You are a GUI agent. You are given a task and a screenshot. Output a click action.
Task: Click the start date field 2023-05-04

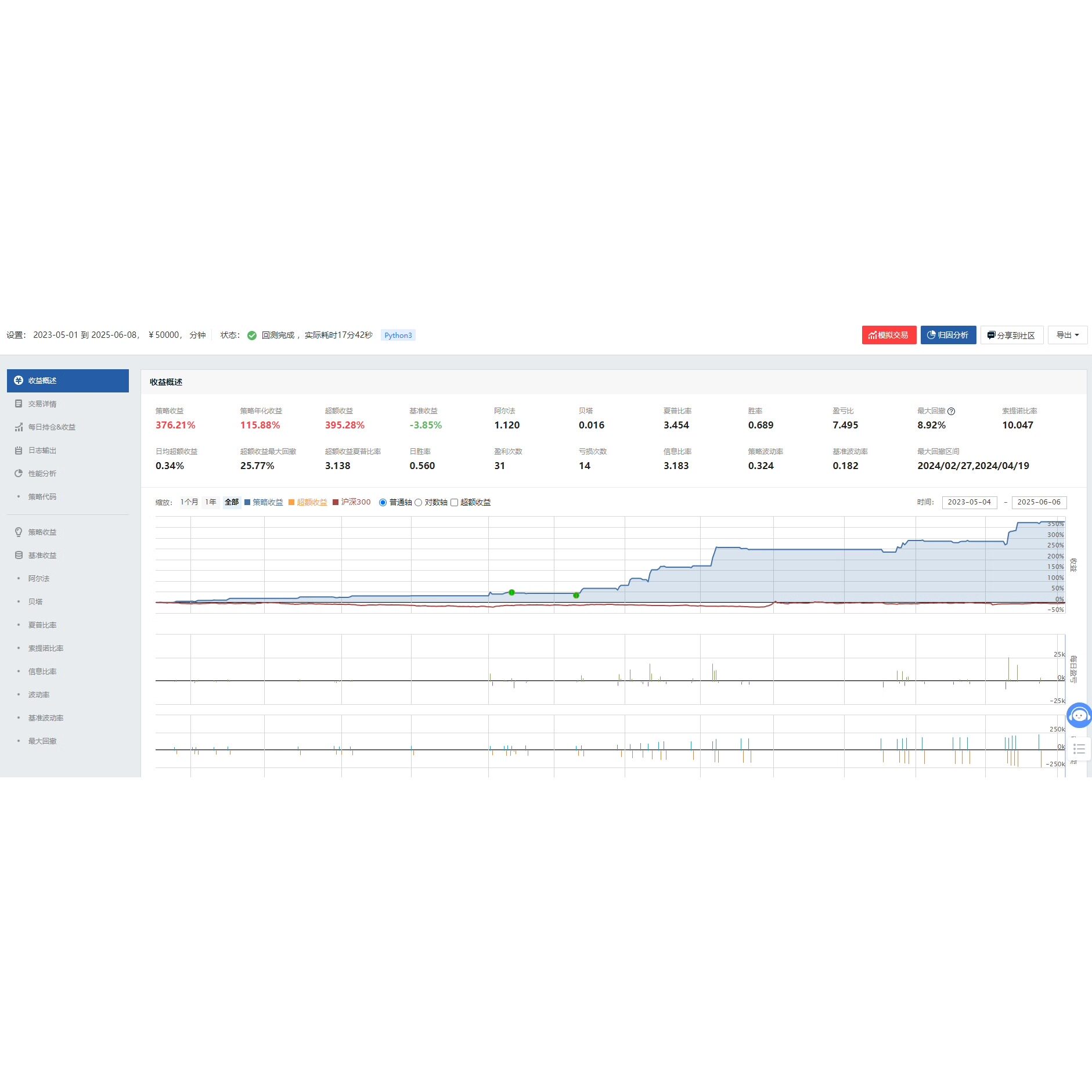coord(970,503)
